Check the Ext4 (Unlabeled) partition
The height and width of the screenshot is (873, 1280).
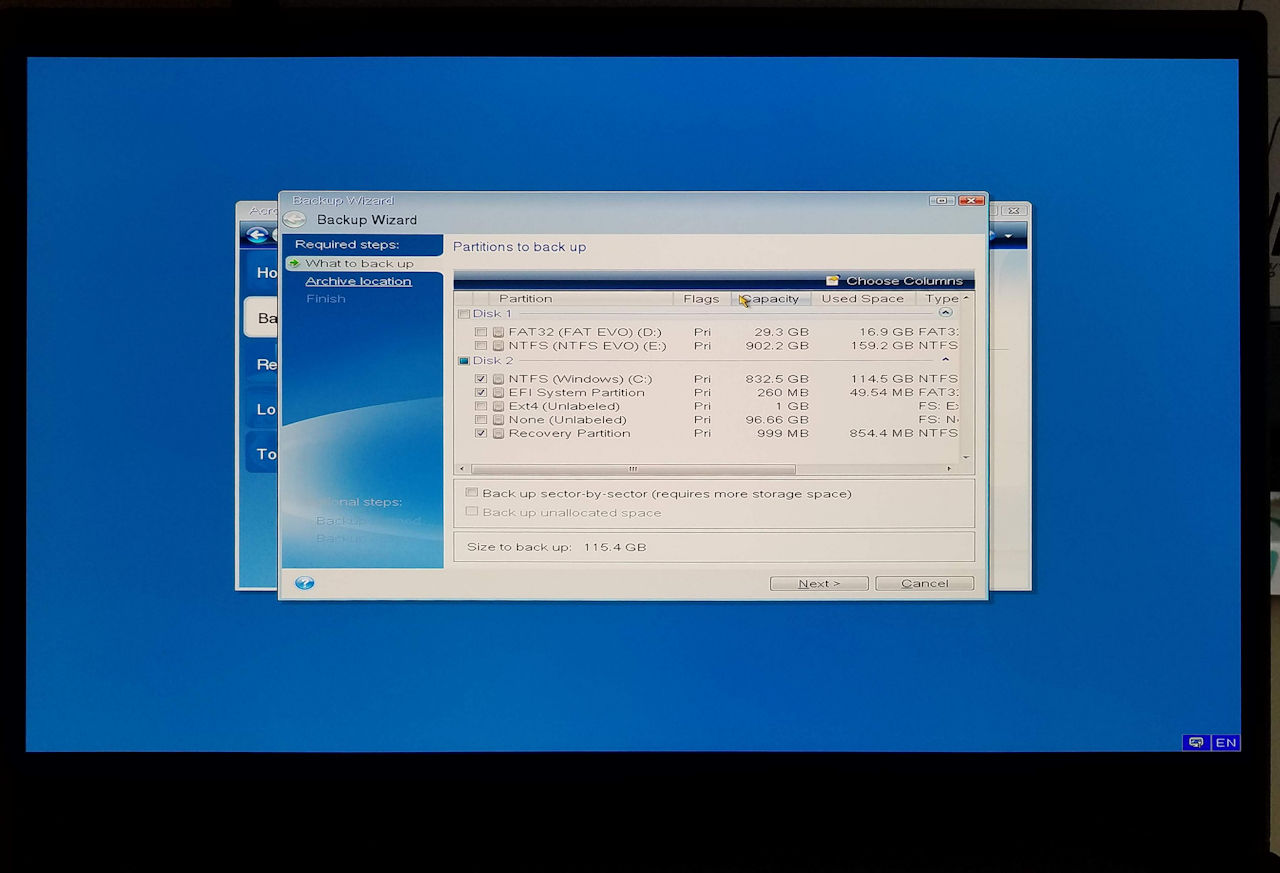point(481,406)
